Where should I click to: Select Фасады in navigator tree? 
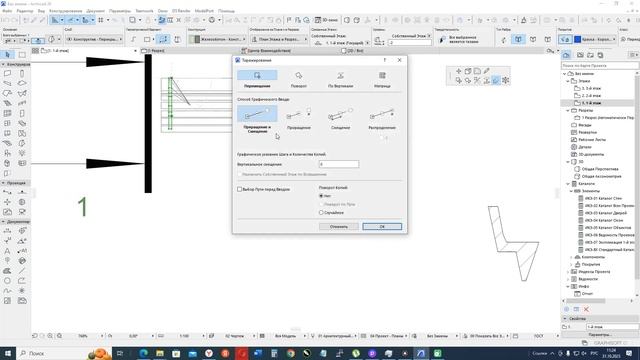click(584, 125)
